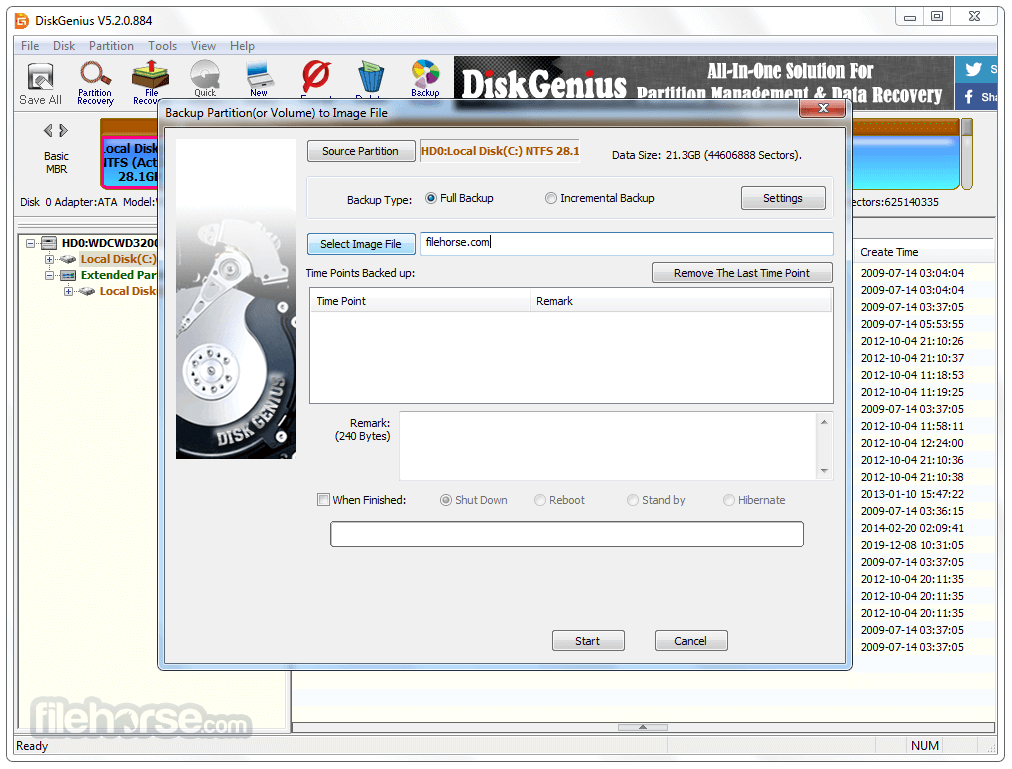Open the Help menu
Image resolution: width=1012 pixels, height=769 pixels.
[242, 46]
